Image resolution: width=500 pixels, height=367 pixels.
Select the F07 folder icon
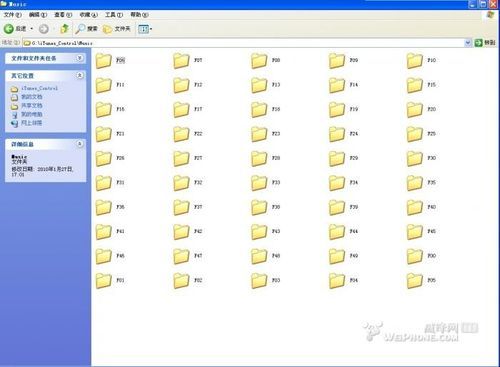(x=181, y=61)
